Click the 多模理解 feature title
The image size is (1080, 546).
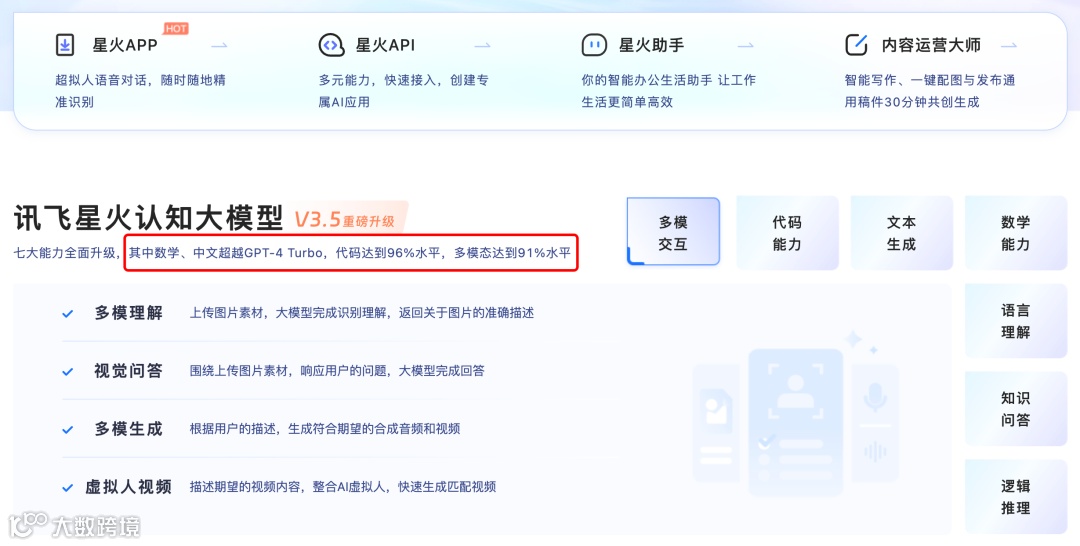128,313
